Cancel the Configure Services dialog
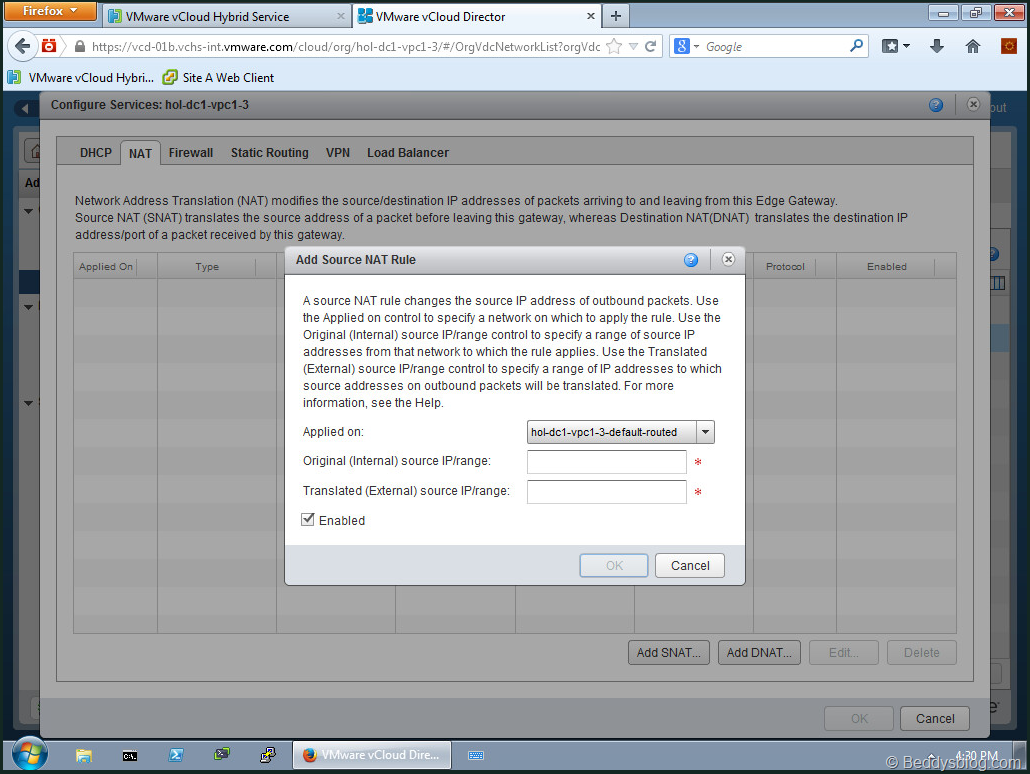 coord(935,718)
